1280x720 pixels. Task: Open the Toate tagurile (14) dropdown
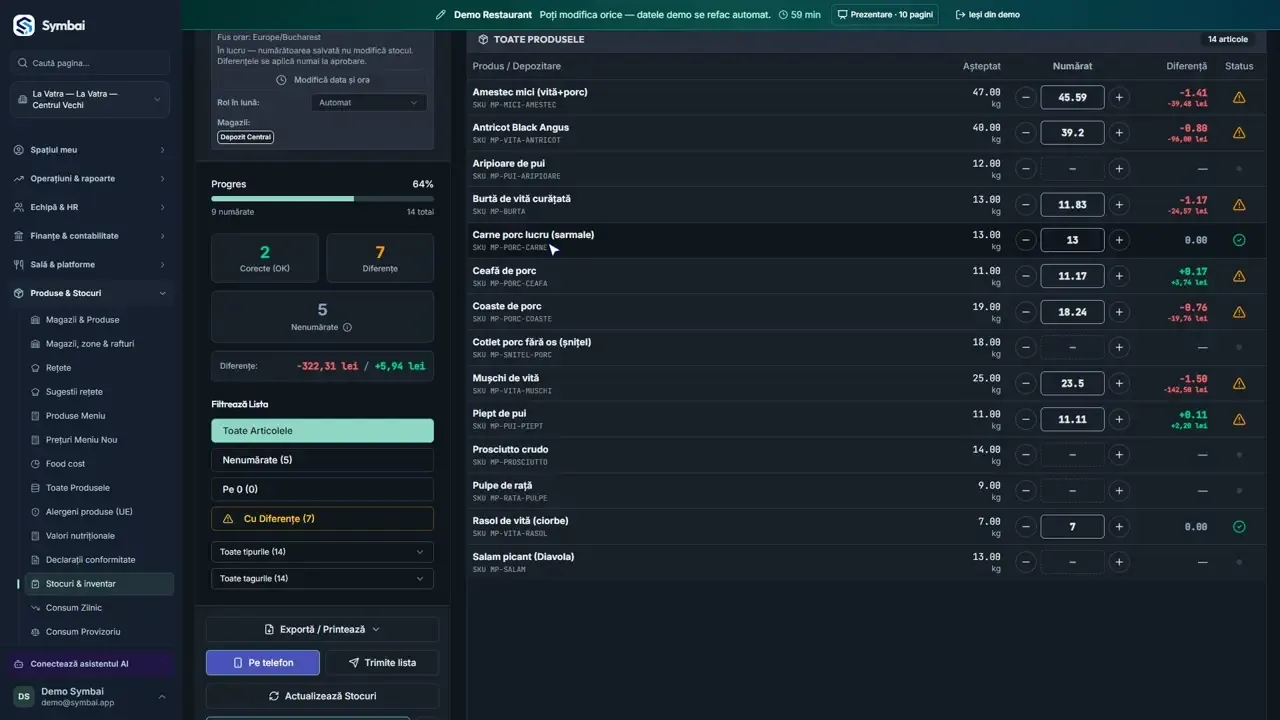pyautogui.click(x=322, y=578)
